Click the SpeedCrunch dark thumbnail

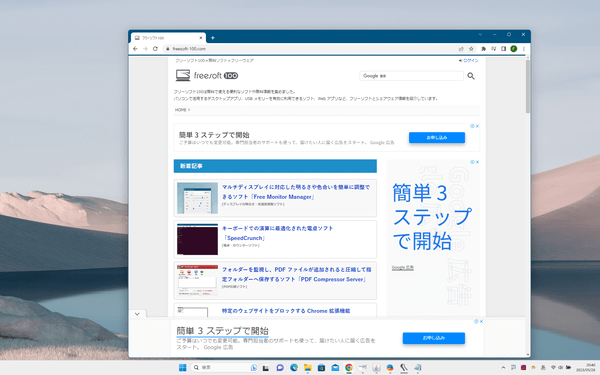pyautogui.click(x=197, y=239)
